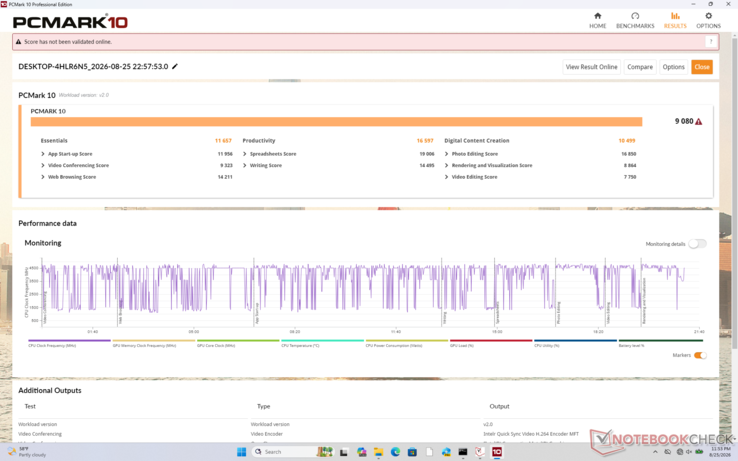The width and height of the screenshot is (738, 461).
Task: Open the terminal app on the taskbar
Action: click(463, 452)
